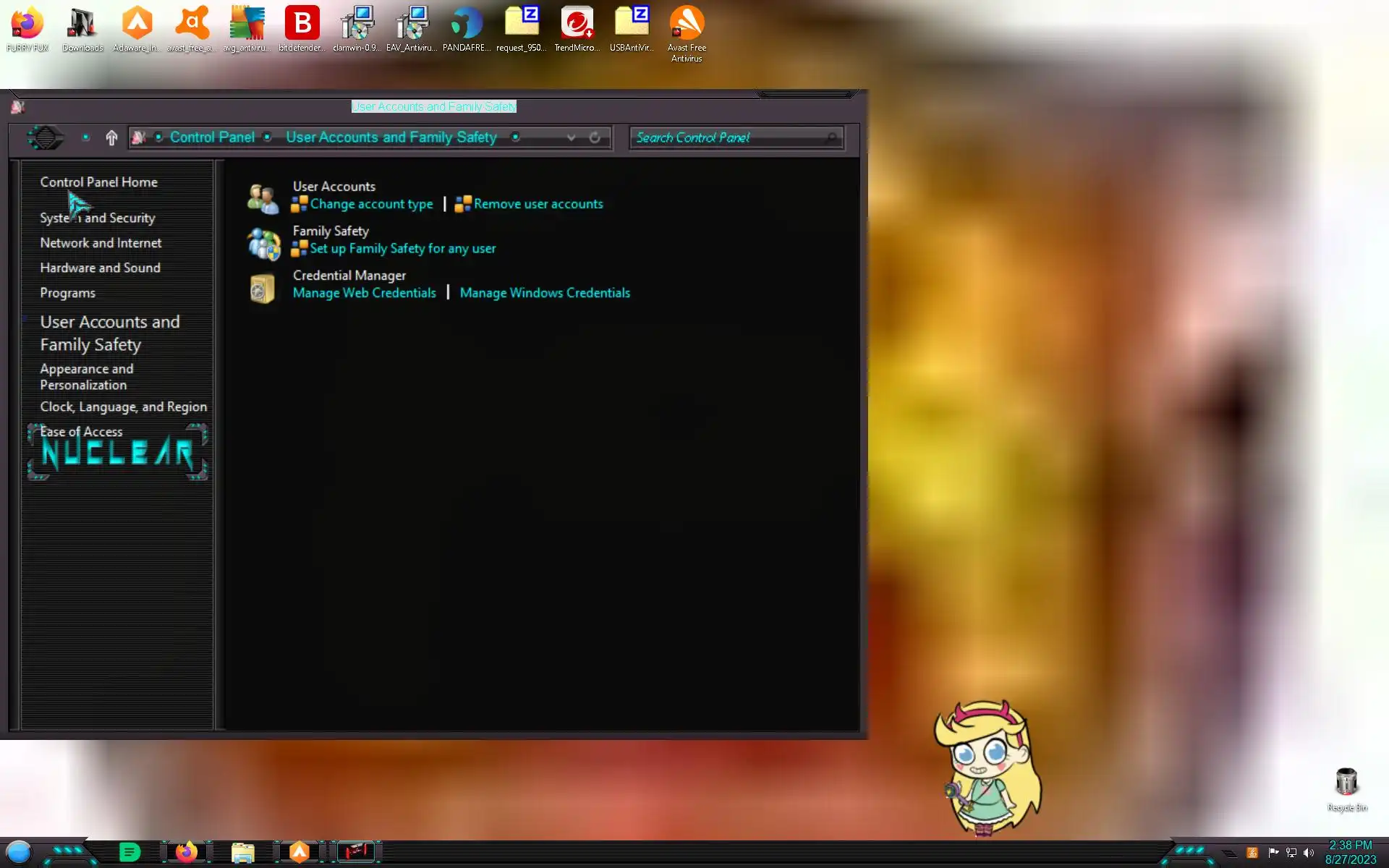Click the up-arrow navigation button
Screen dimensions: 1389x868
point(111,137)
